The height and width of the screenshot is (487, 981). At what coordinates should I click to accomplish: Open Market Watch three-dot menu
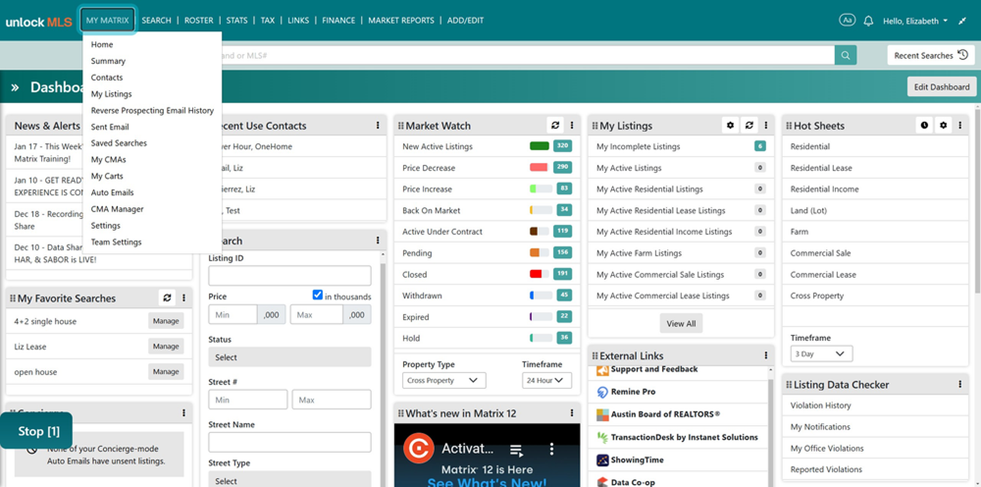click(x=572, y=125)
